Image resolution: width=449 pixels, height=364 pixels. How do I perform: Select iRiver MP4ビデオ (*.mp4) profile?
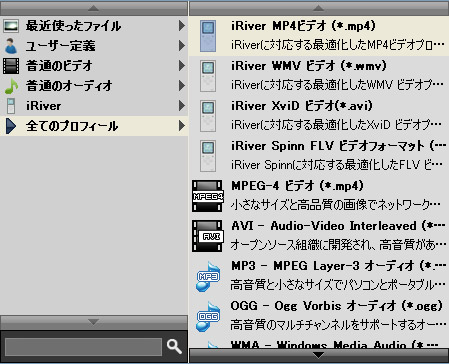pos(319,36)
